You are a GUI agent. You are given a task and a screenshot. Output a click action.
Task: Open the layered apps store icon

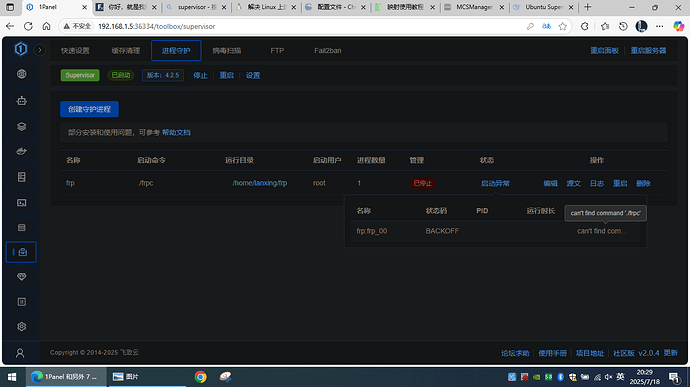coord(21,126)
